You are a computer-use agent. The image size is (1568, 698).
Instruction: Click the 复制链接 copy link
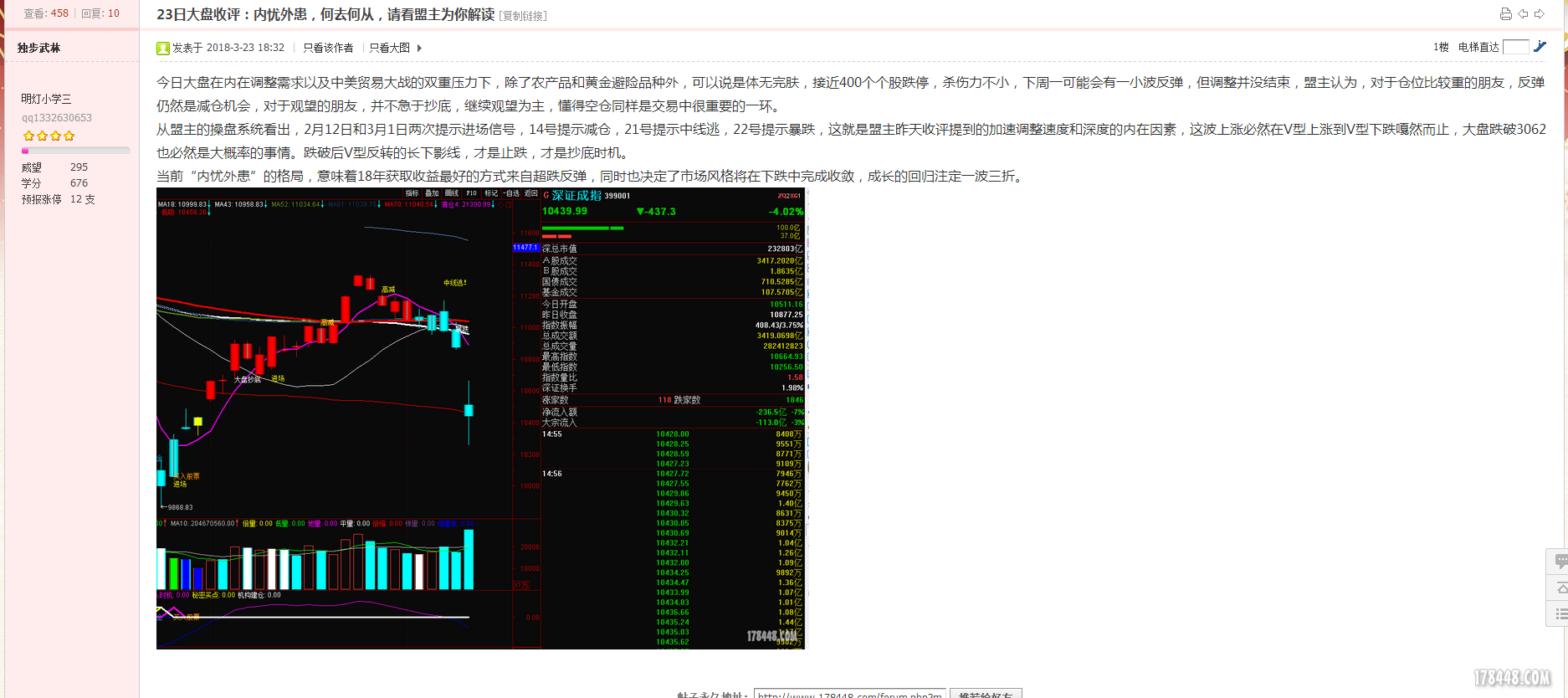click(523, 16)
